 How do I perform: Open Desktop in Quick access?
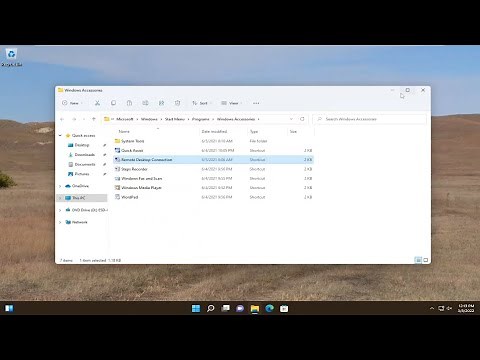coord(82,145)
